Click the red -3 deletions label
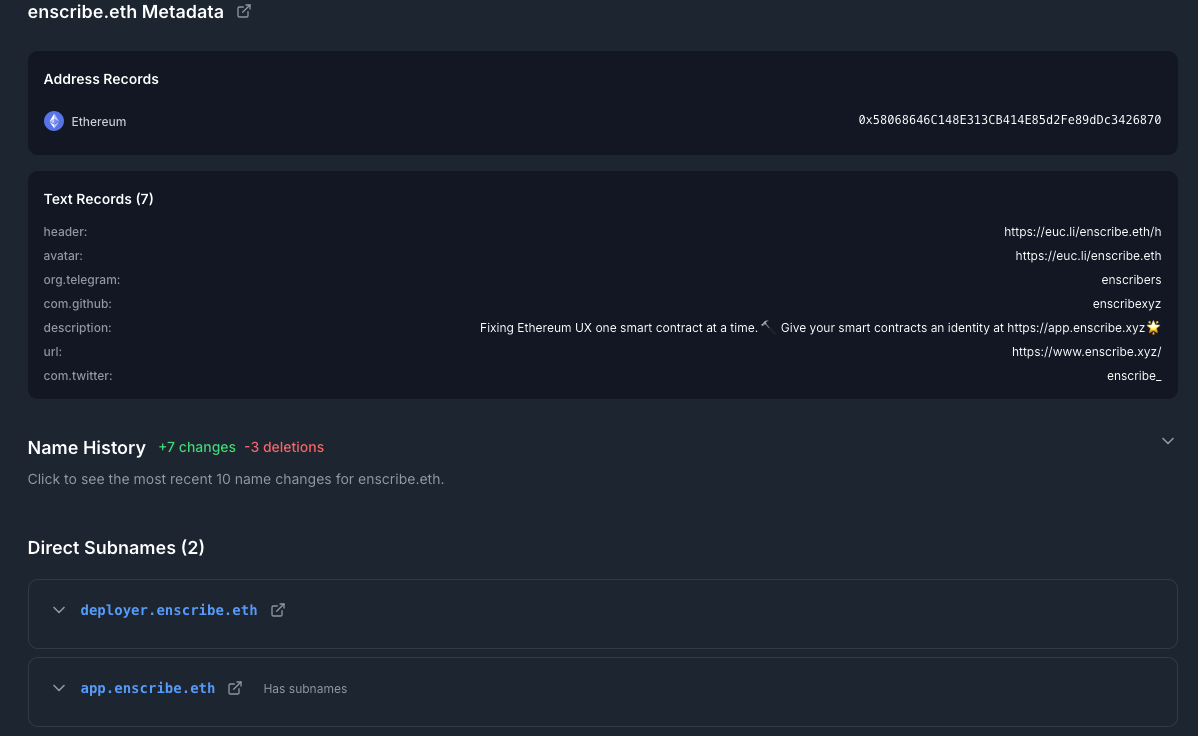The image size is (1198, 736). 284,447
